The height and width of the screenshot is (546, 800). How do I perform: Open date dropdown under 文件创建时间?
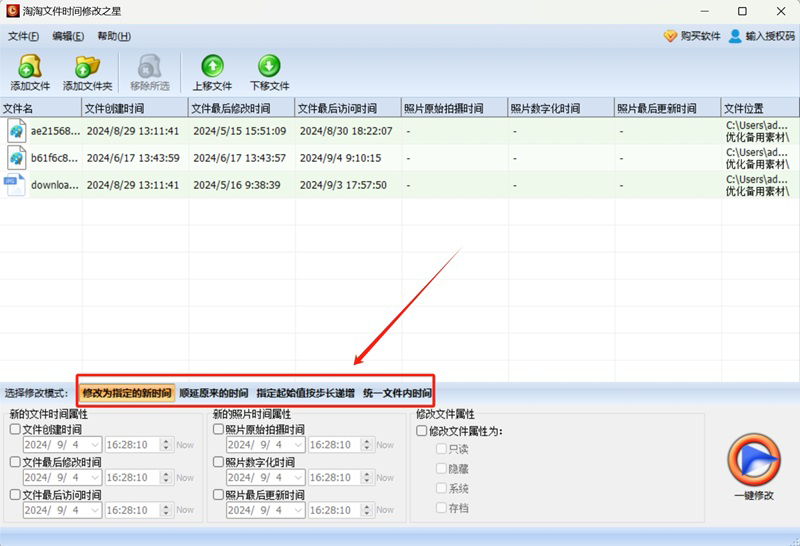tap(94, 445)
